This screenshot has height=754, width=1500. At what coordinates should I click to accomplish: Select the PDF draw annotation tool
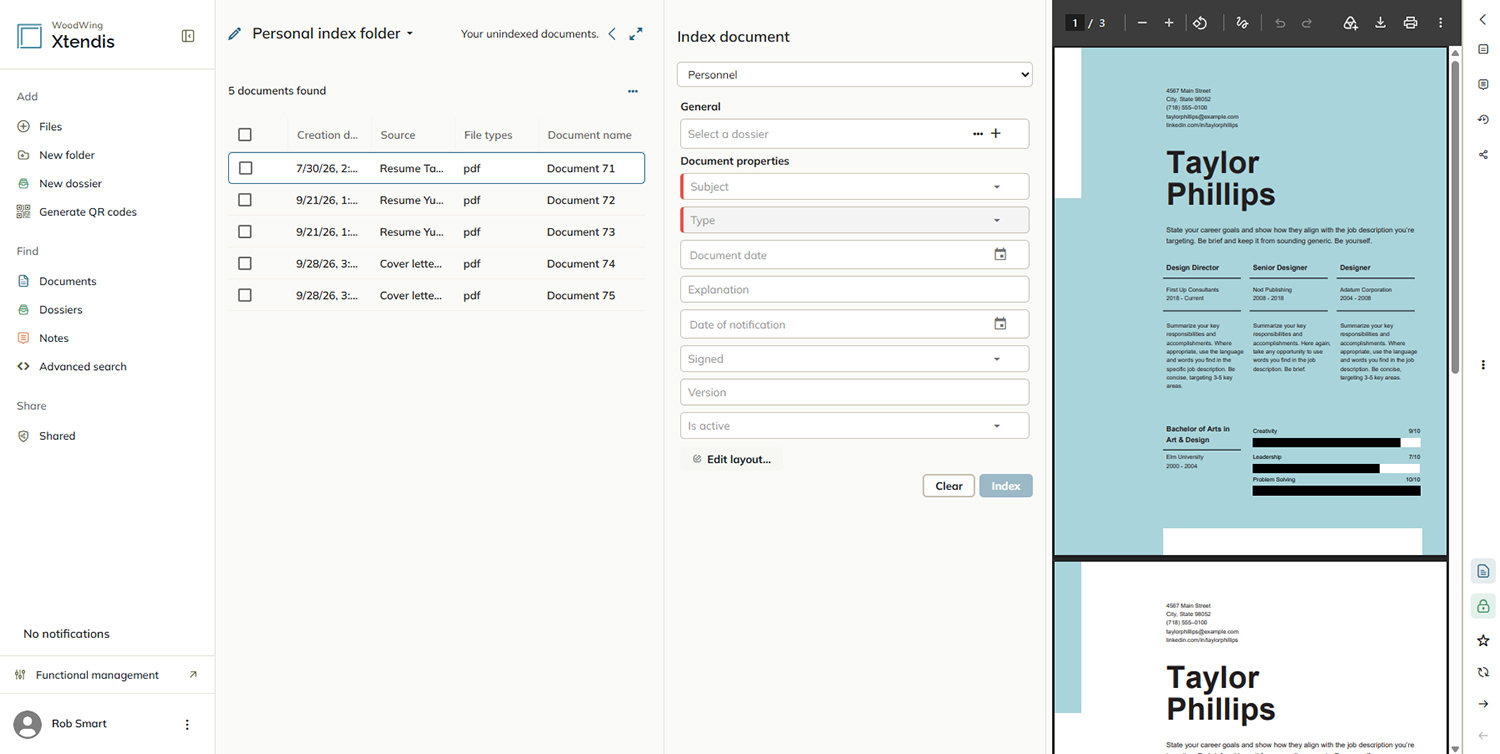tap(1242, 23)
